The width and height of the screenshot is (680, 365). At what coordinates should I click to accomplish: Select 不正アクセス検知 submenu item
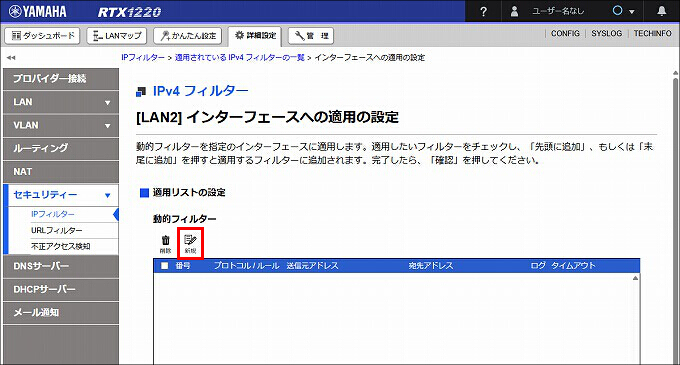pos(61,246)
